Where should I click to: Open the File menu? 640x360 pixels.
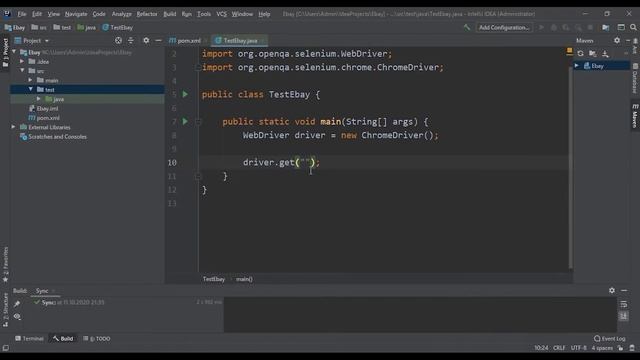[x=22, y=14]
